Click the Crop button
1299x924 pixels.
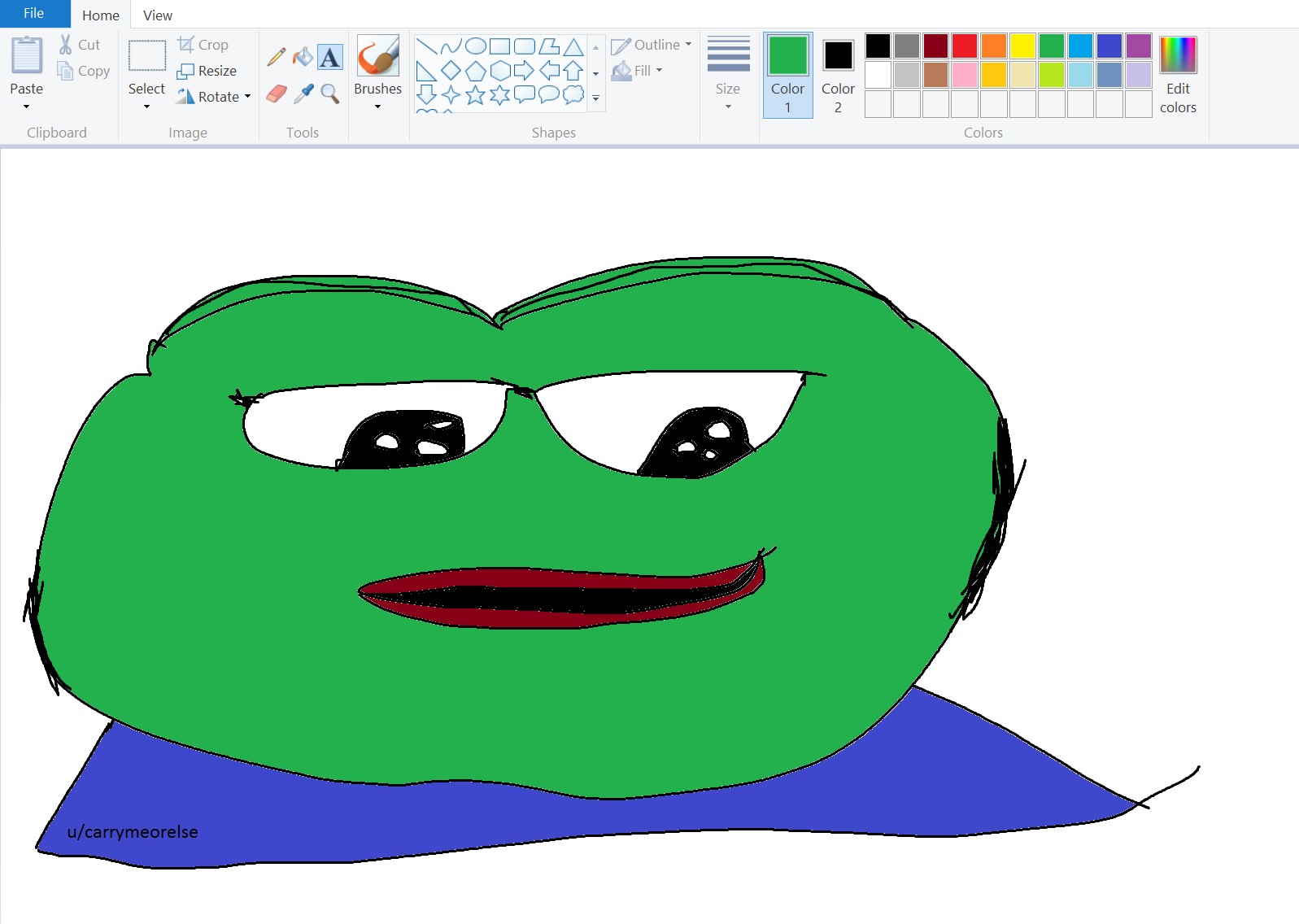(x=203, y=45)
